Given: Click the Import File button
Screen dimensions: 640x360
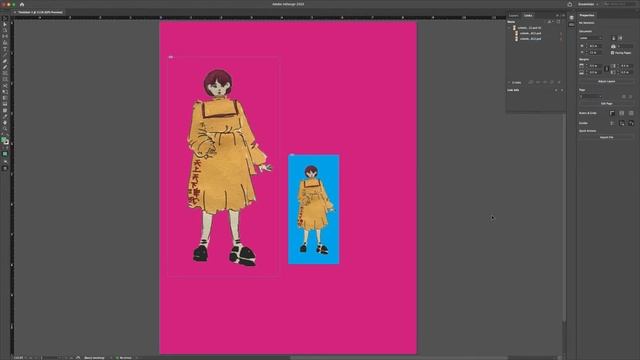Looking at the screenshot, I should [x=607, y=138].
